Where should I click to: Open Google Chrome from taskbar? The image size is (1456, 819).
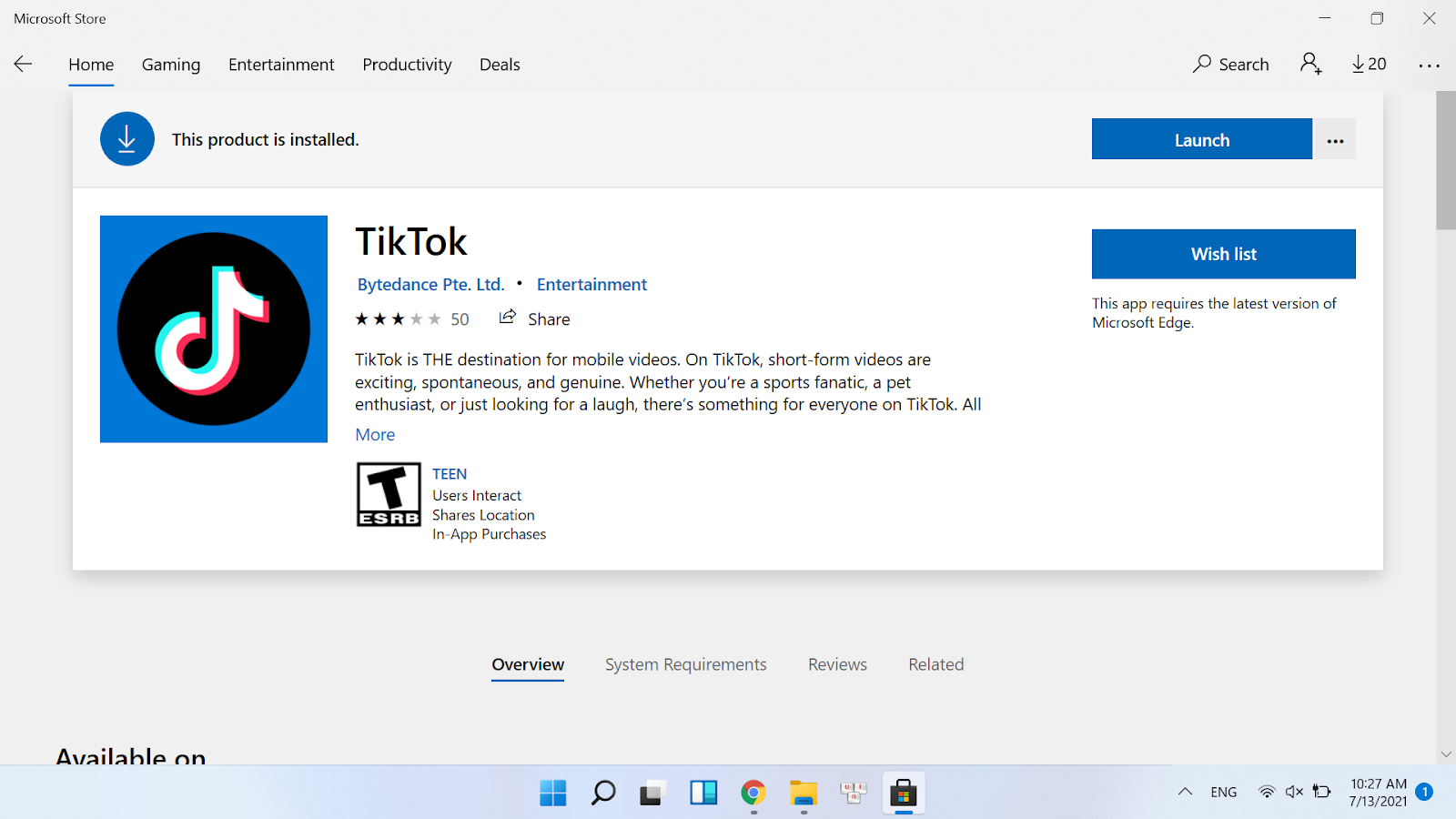(x=753, y=793)
